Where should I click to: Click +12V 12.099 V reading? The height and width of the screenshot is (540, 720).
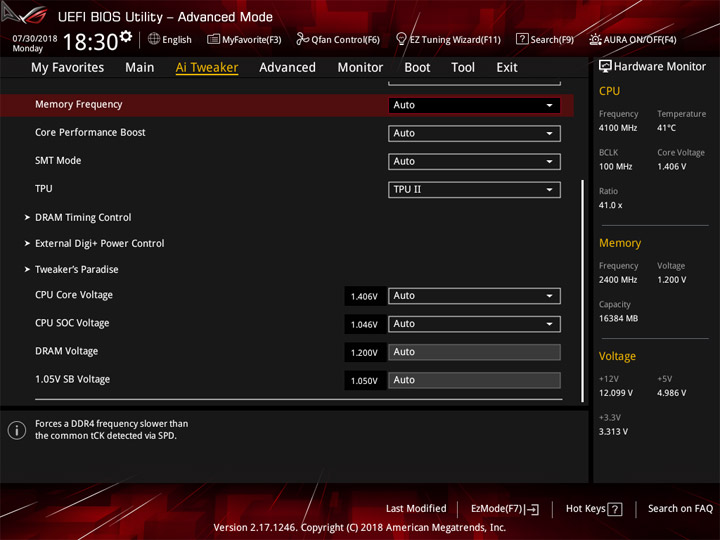click(615, 393)
